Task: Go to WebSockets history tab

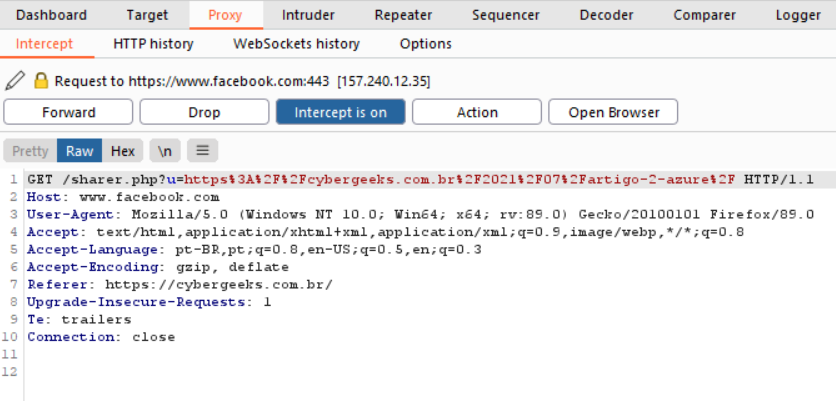Action: pos(296,44)
